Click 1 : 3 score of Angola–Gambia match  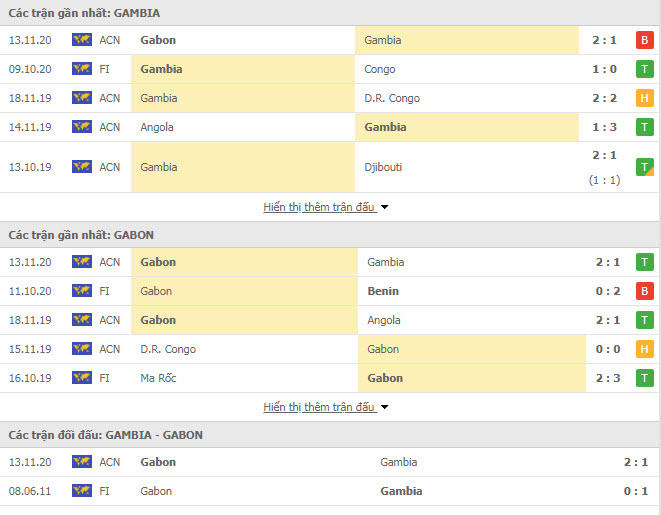click(x=605, y=127)
